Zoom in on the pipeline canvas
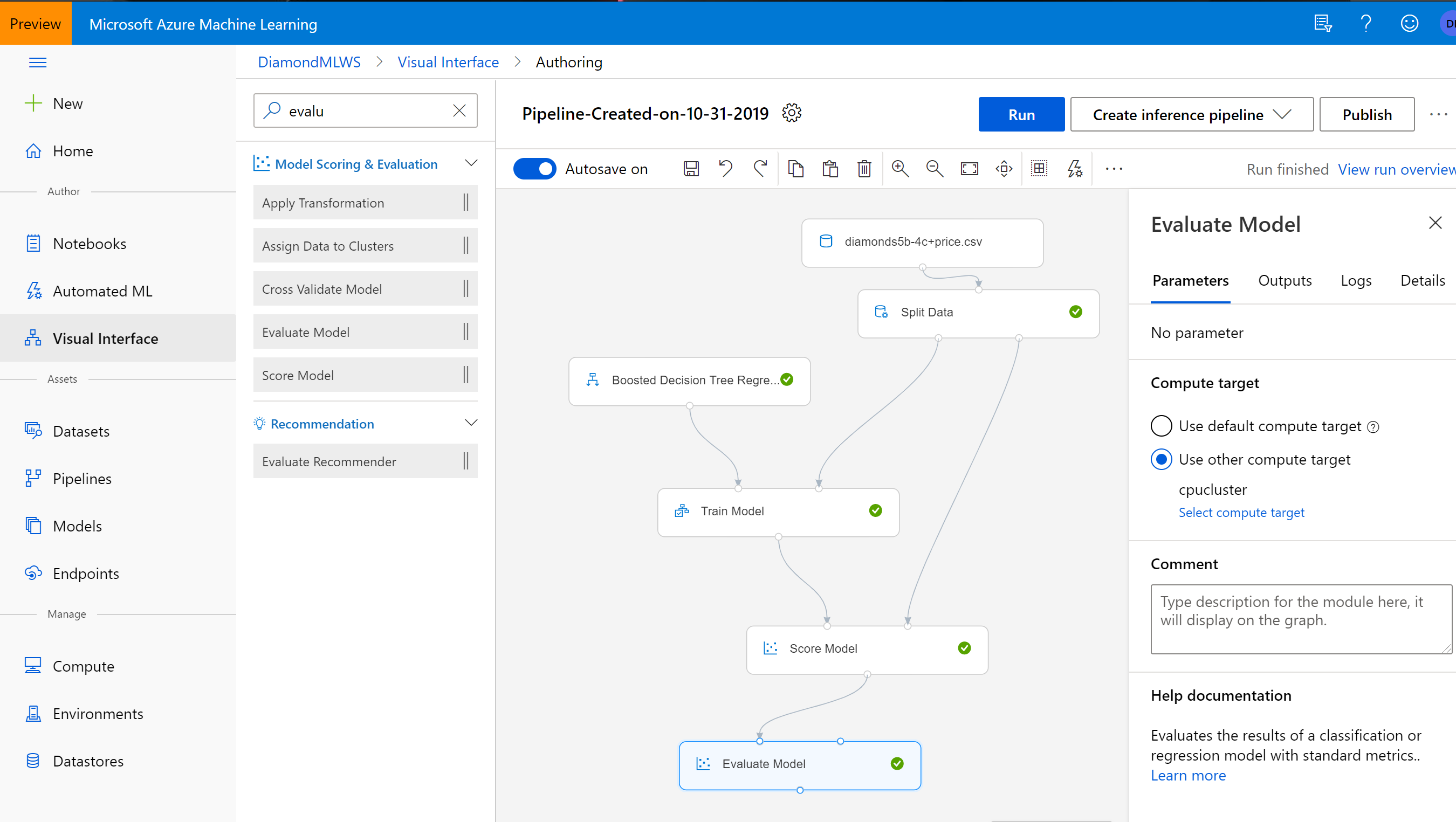1456x822 pixels. (900, 168)
